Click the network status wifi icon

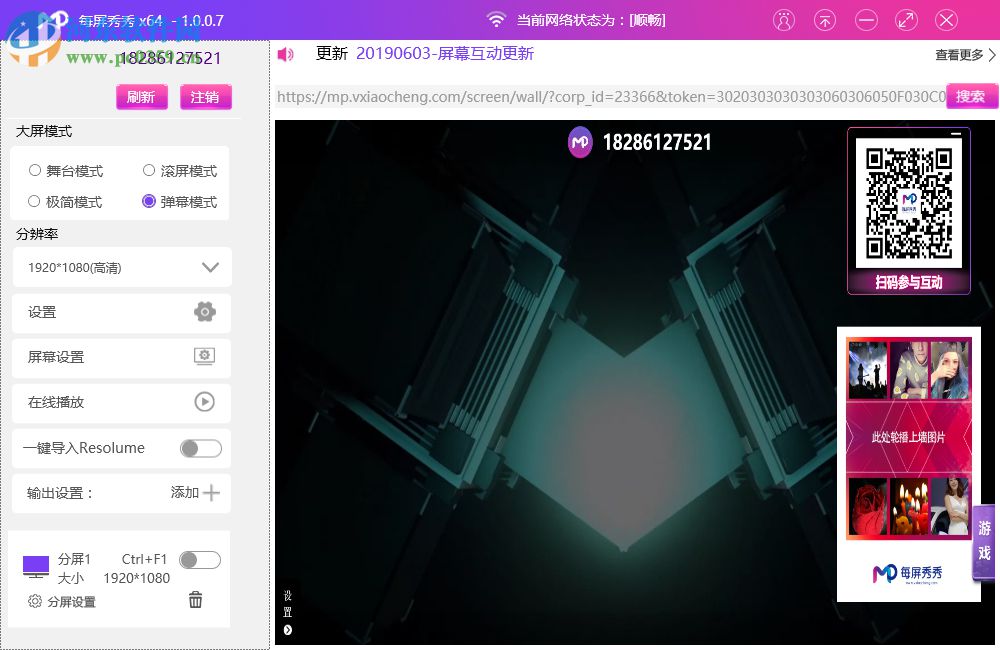[497, 18]
